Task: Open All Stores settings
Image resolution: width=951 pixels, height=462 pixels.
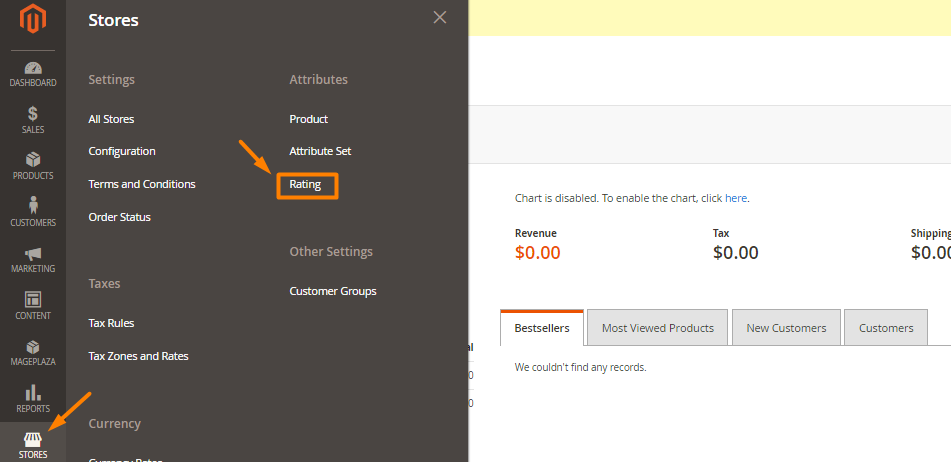Action: (111, 119)
